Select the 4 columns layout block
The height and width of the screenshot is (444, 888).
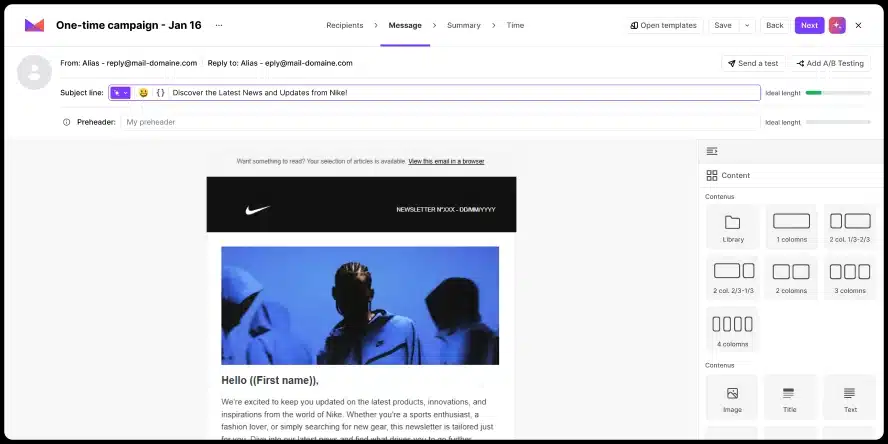(x=732, y=330)
